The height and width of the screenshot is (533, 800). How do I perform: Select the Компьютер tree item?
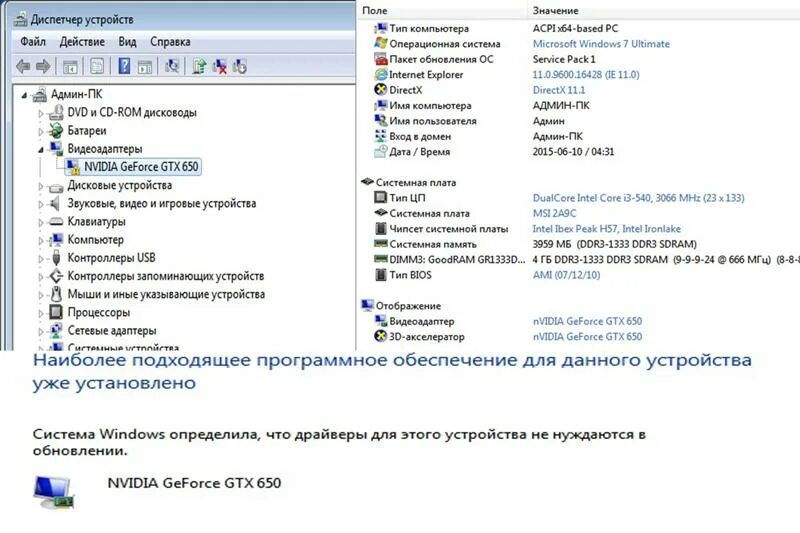click(x=95, y=240)
